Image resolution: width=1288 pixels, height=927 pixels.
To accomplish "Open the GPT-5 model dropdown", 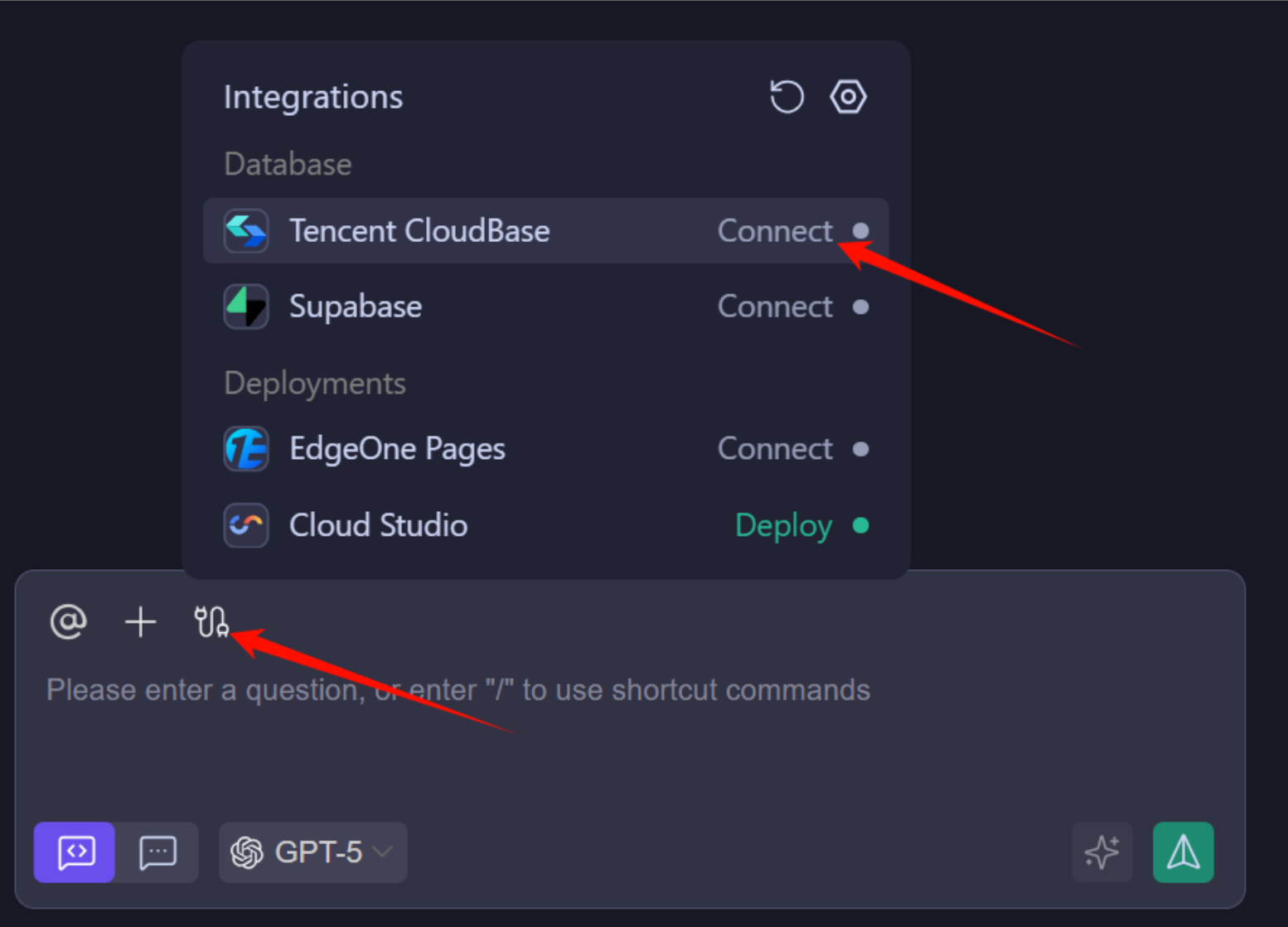I will pyautogui.click(x=312, y=852).
